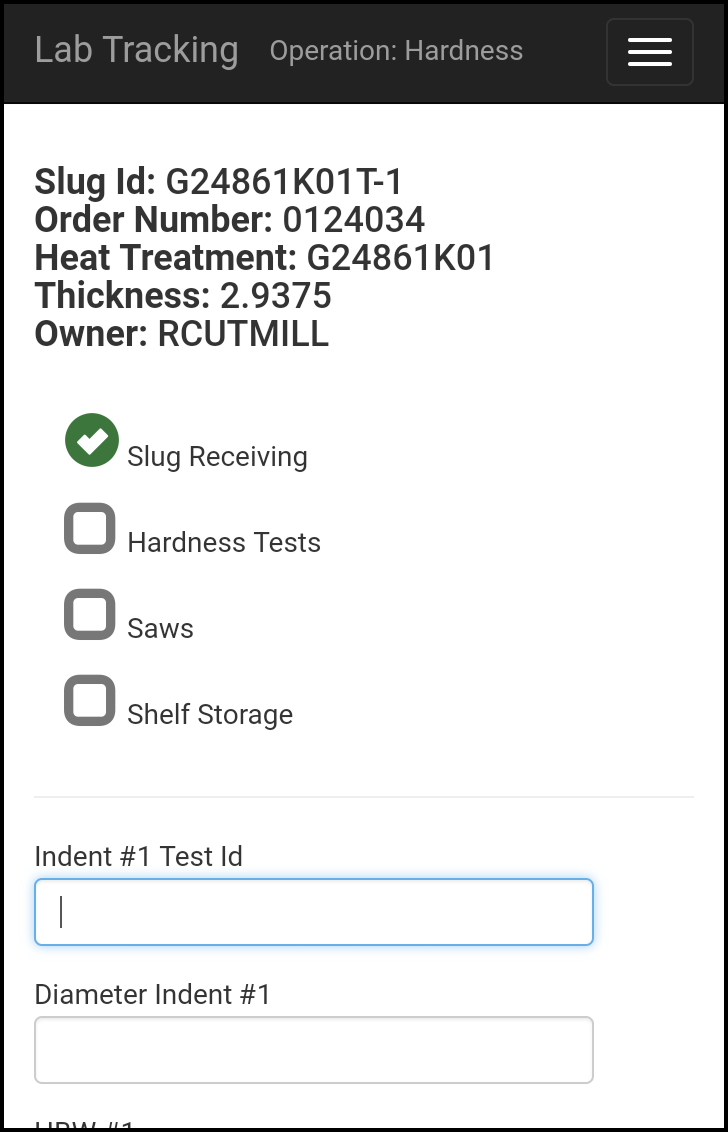Check the Shelf Storage checkbox
This screenshot has height=1132, width=728.
89,700
